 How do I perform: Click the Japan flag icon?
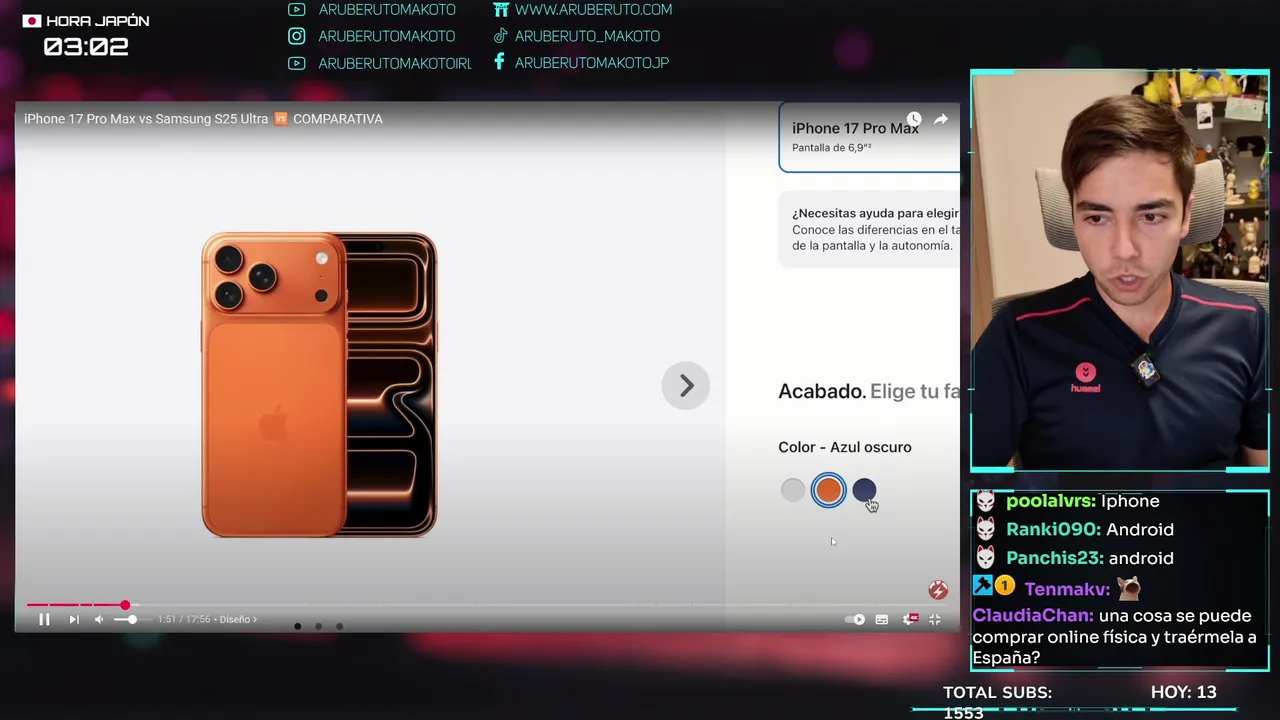pos(32,21)
